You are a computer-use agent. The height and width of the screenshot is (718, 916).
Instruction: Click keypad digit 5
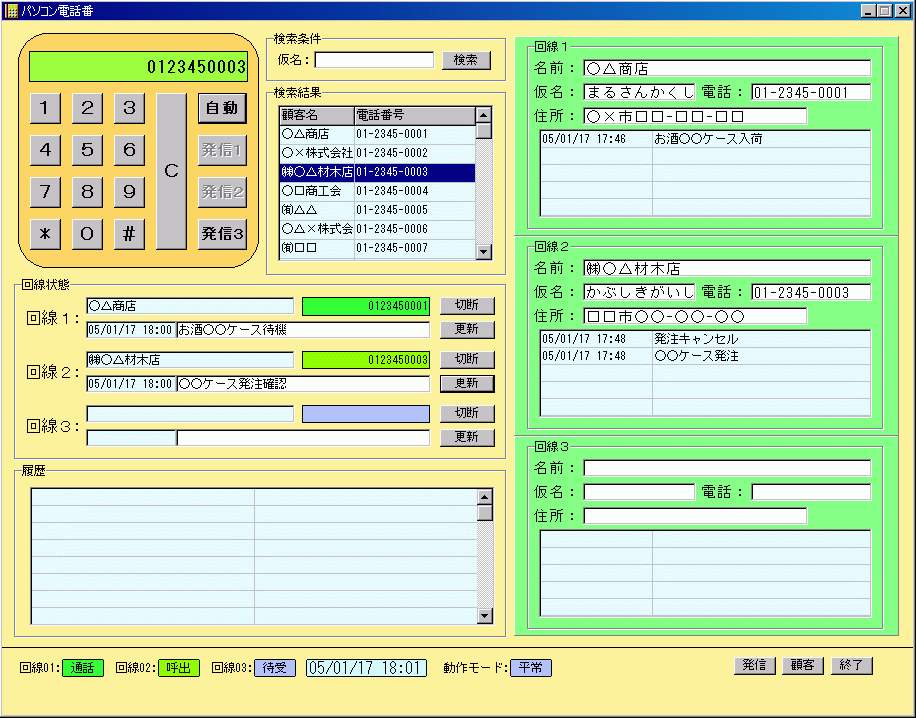[x=87, y=150]
